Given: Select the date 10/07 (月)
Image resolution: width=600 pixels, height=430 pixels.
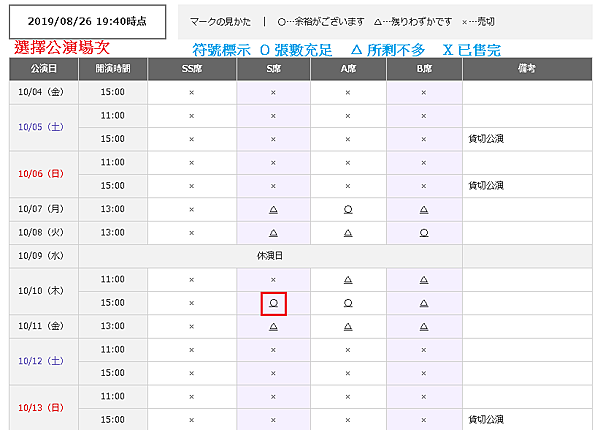Looking at the screenshot, I should (x=41, y=209).
